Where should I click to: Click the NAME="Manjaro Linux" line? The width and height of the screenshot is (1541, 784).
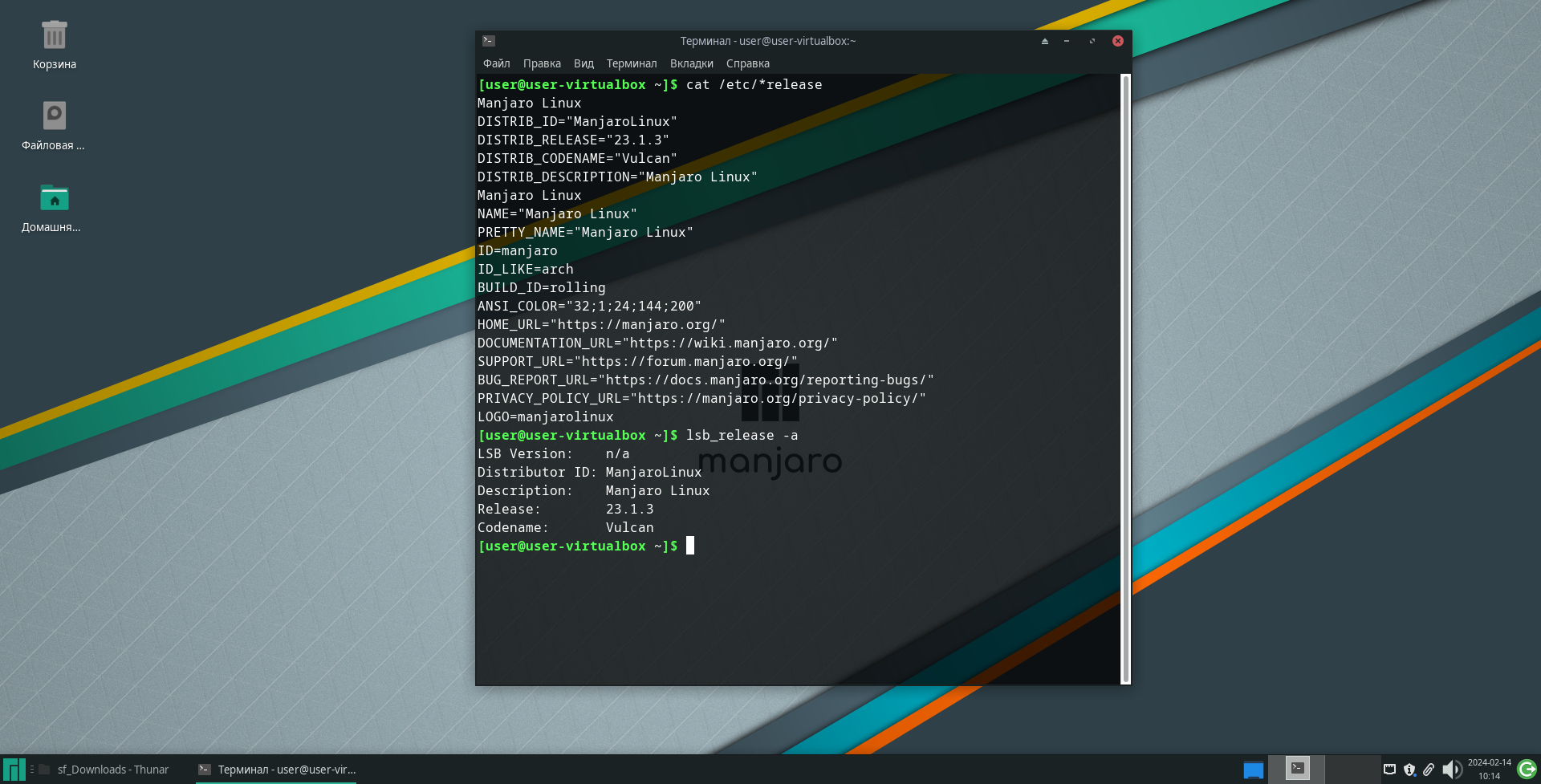(x=557, y=214)
